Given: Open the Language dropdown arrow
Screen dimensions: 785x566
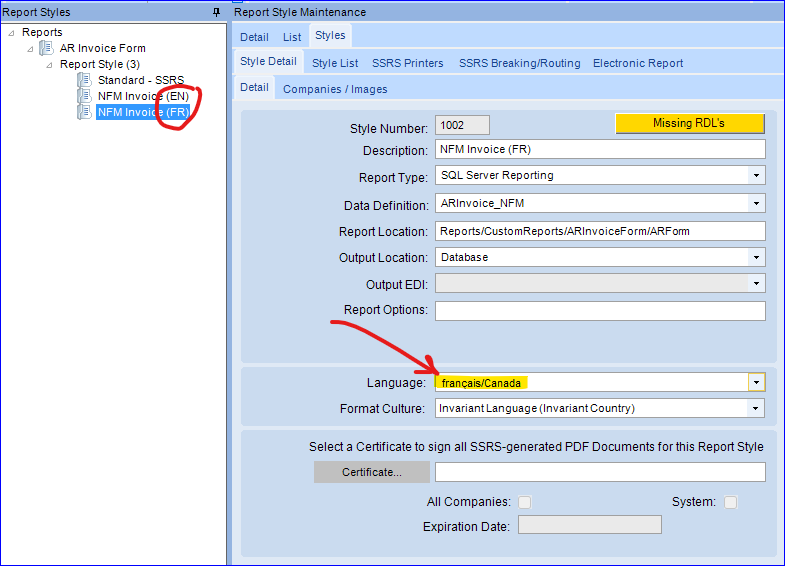Looking at the screenshot, I should [756, 383].
